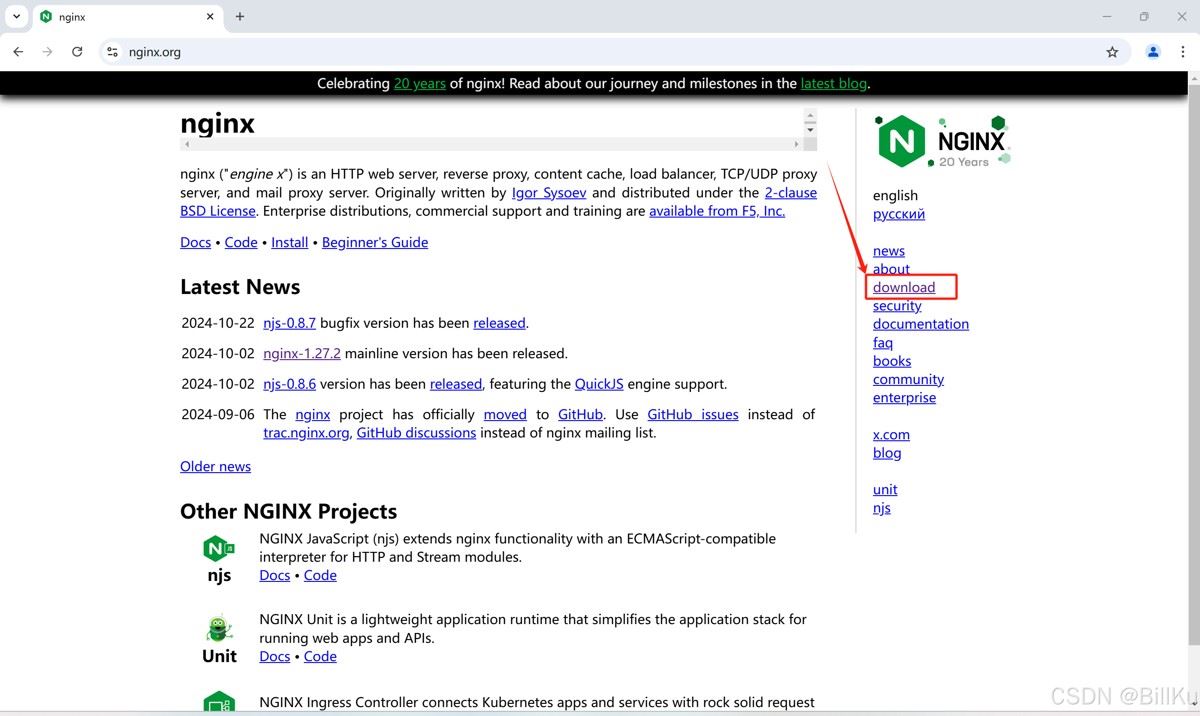Open the security sidebar menu item
The width and height of the screenshot is (1200, 716).
click(897, 306)
